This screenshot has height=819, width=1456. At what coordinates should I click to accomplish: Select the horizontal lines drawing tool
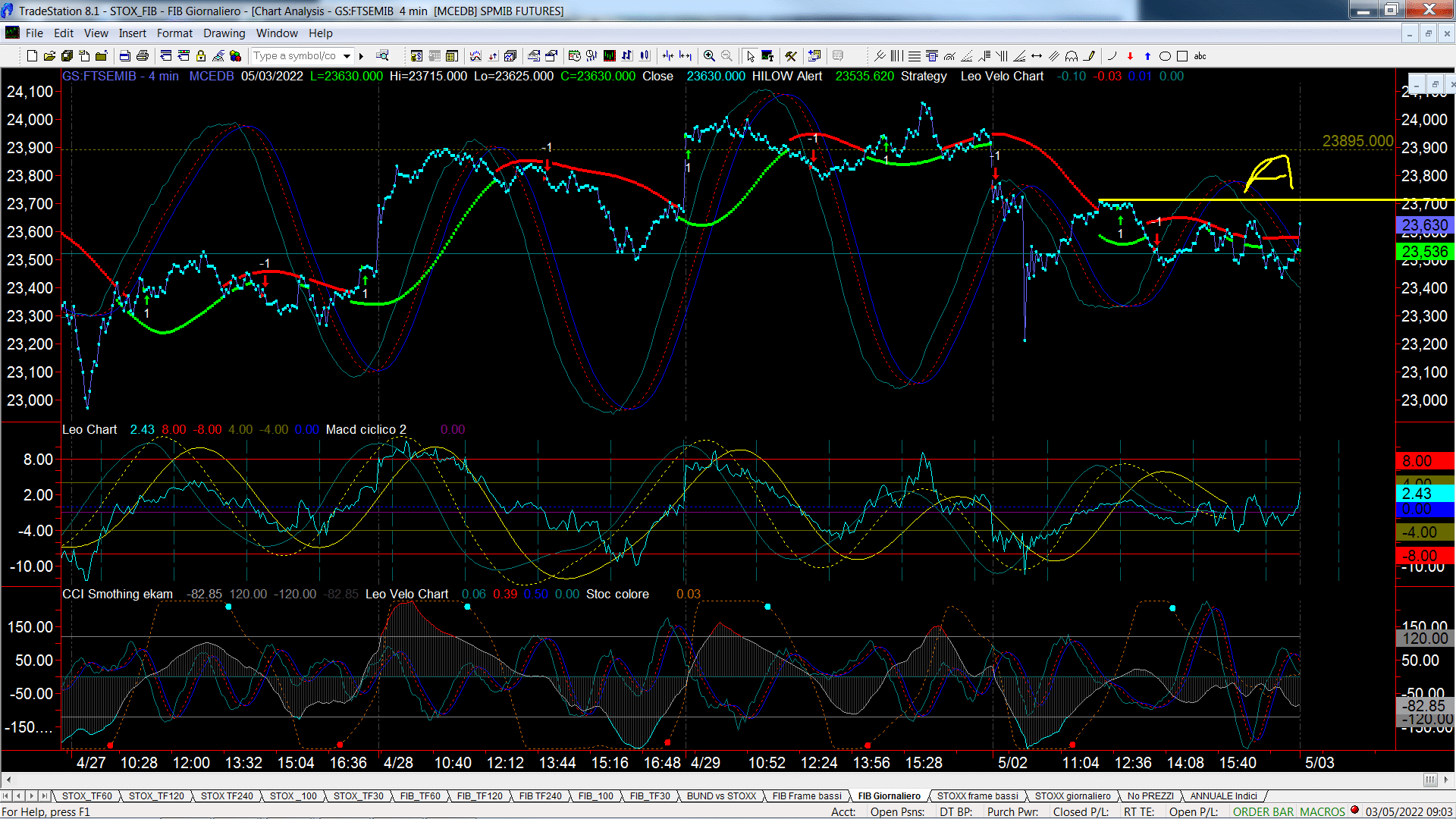point(915,56)
